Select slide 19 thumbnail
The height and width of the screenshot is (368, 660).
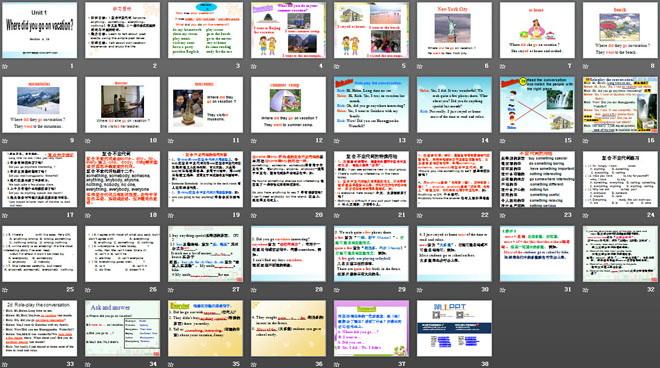point(205,179)
